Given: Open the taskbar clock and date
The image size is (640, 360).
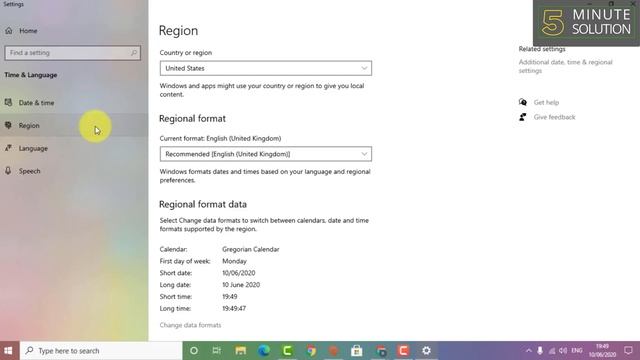Looking at the screenshot, I should (x=602, y=351).
